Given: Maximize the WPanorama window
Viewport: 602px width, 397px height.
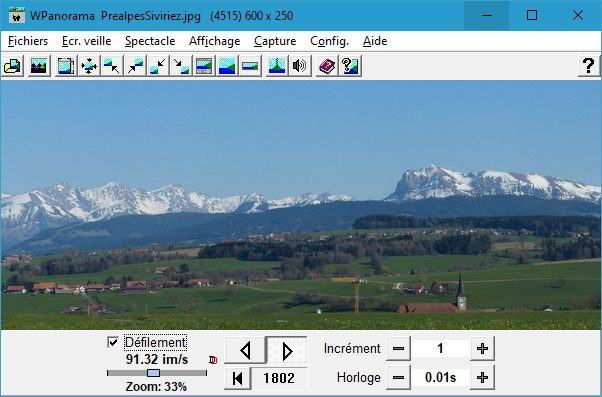Looking at the screenshot, I should 532,15.
